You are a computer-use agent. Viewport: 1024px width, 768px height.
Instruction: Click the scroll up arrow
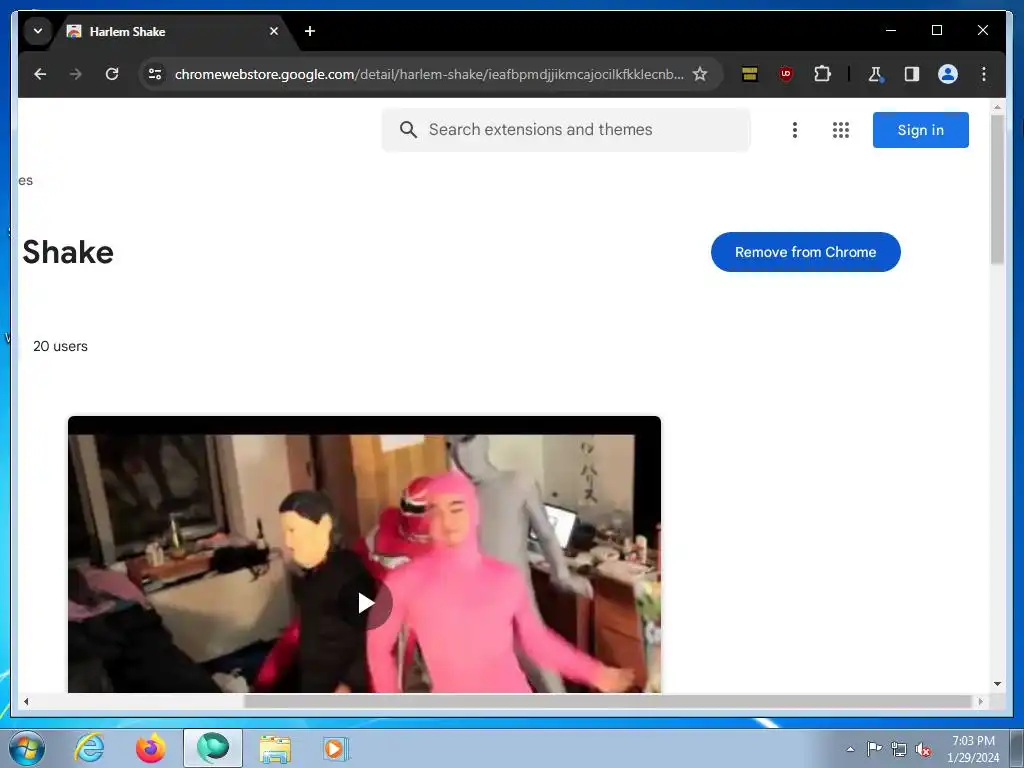point(997,107)
